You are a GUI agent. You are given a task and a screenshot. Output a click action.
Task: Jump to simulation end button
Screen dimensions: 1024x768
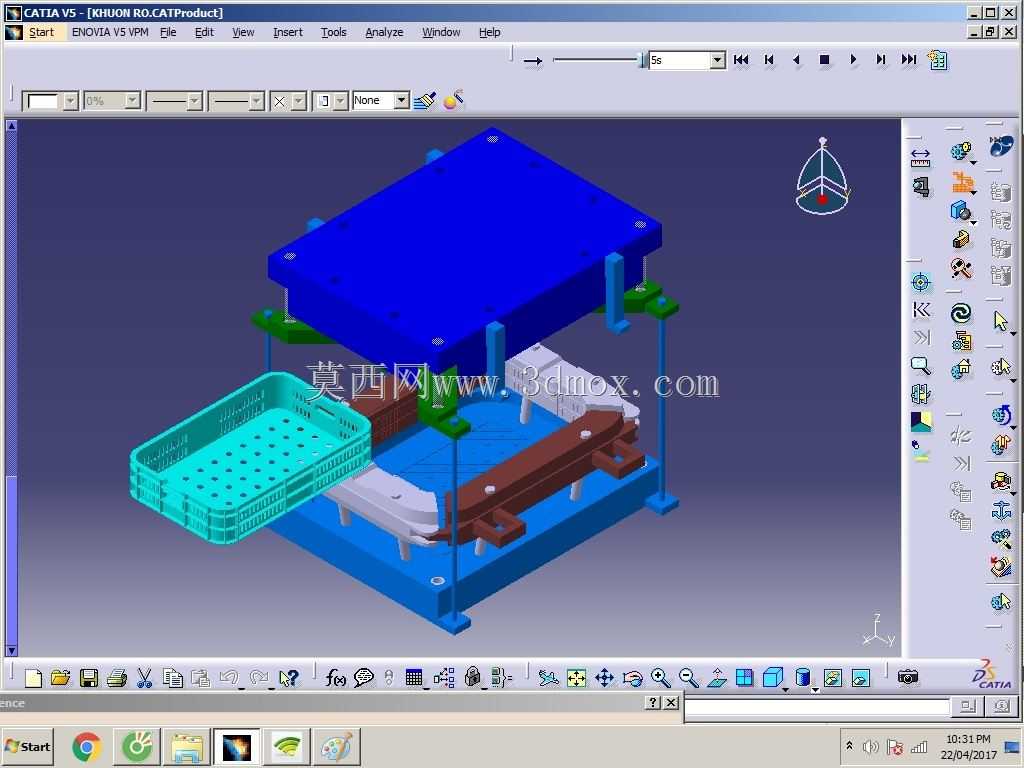click(908, 60)
